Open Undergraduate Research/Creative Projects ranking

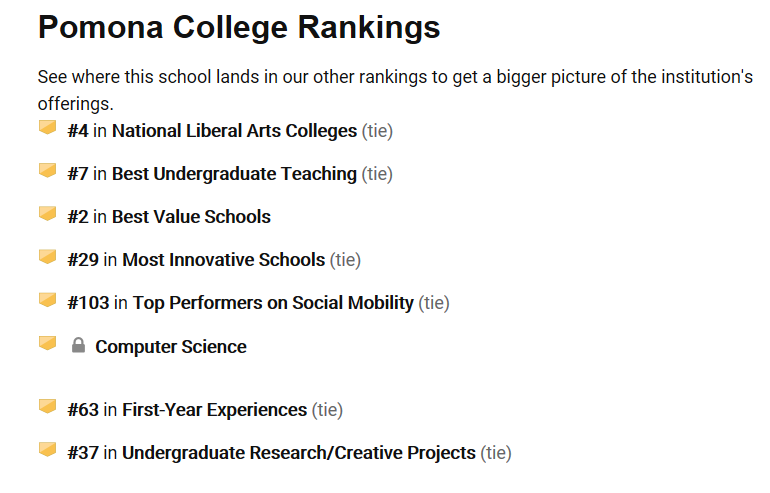coord(298,453)
